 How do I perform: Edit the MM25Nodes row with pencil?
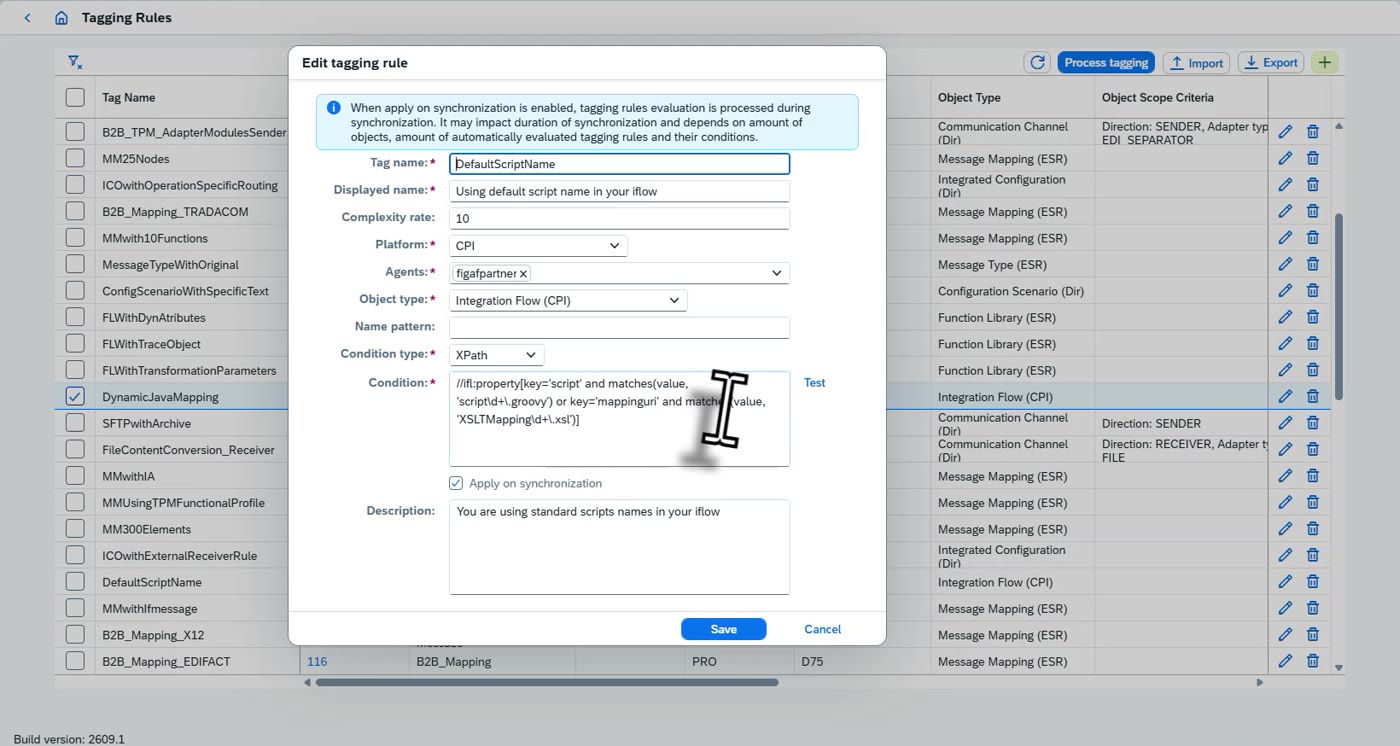(1285, 158)
